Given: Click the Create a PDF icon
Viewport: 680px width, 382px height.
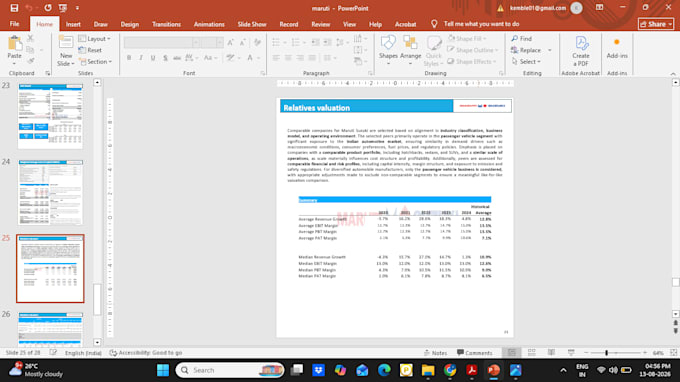Looking at the screenshot, I should click(x=581, y=43).
